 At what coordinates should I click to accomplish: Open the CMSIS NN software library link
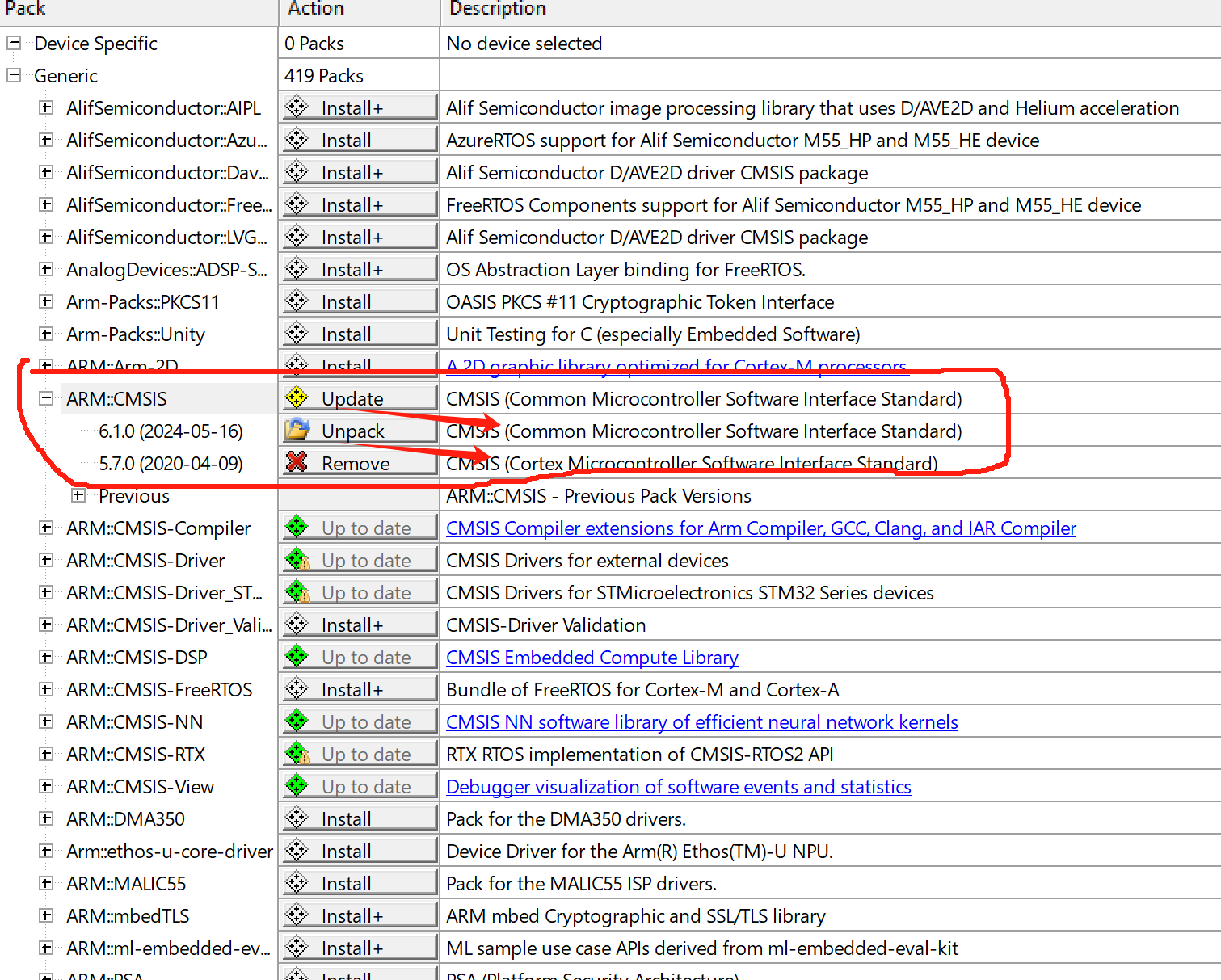point(702,721)
